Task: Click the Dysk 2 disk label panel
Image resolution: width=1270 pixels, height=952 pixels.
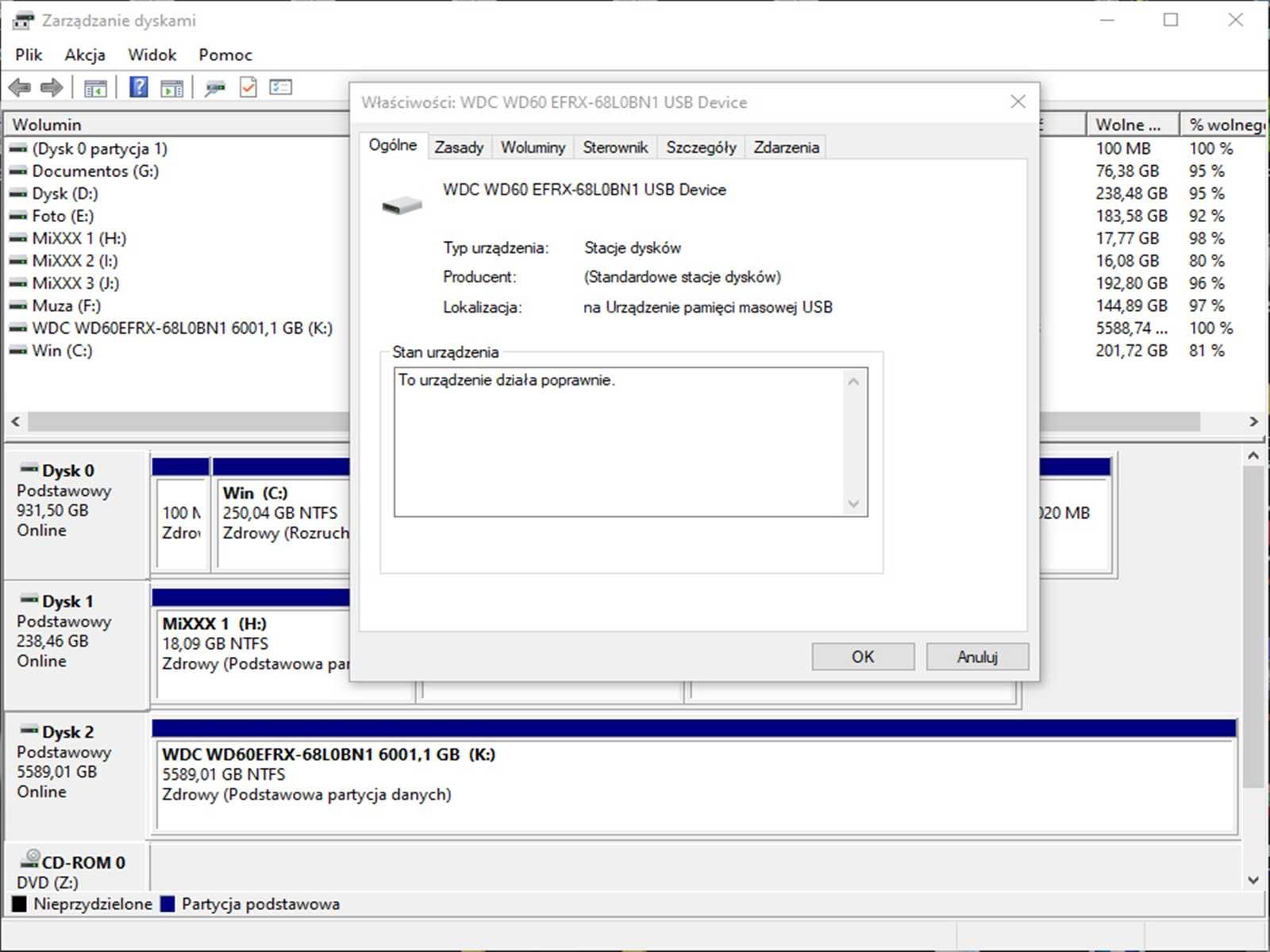Action: [77, 776]
